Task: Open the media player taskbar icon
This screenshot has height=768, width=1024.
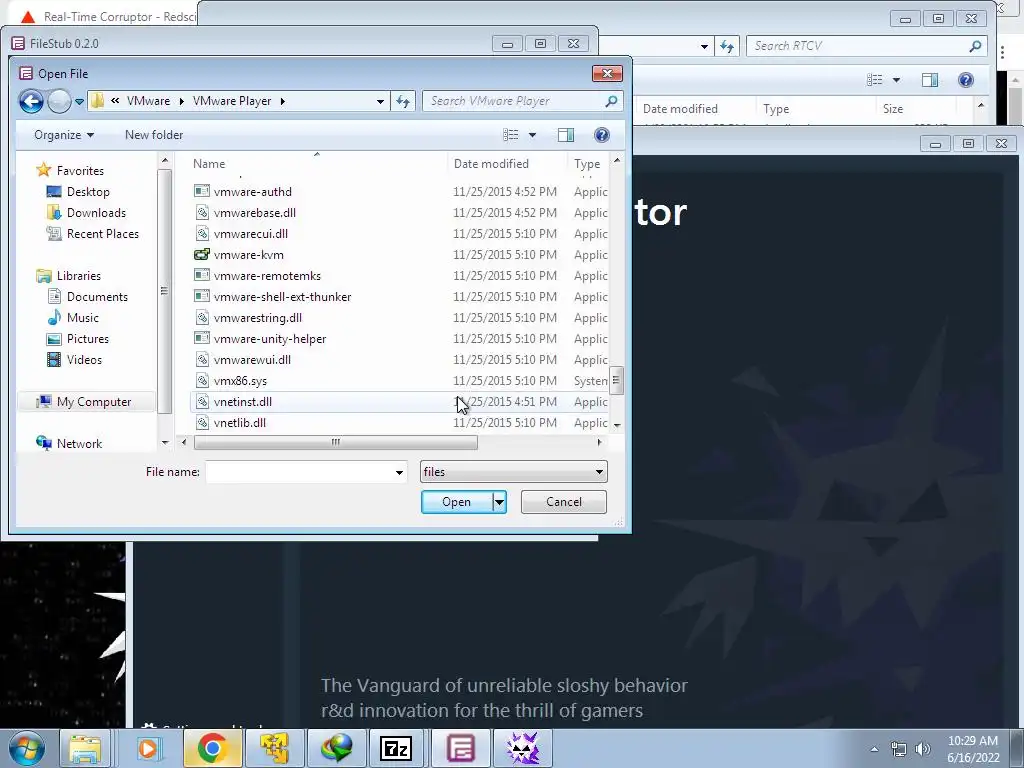Action: pyautogui.click(x=148, y=748)
